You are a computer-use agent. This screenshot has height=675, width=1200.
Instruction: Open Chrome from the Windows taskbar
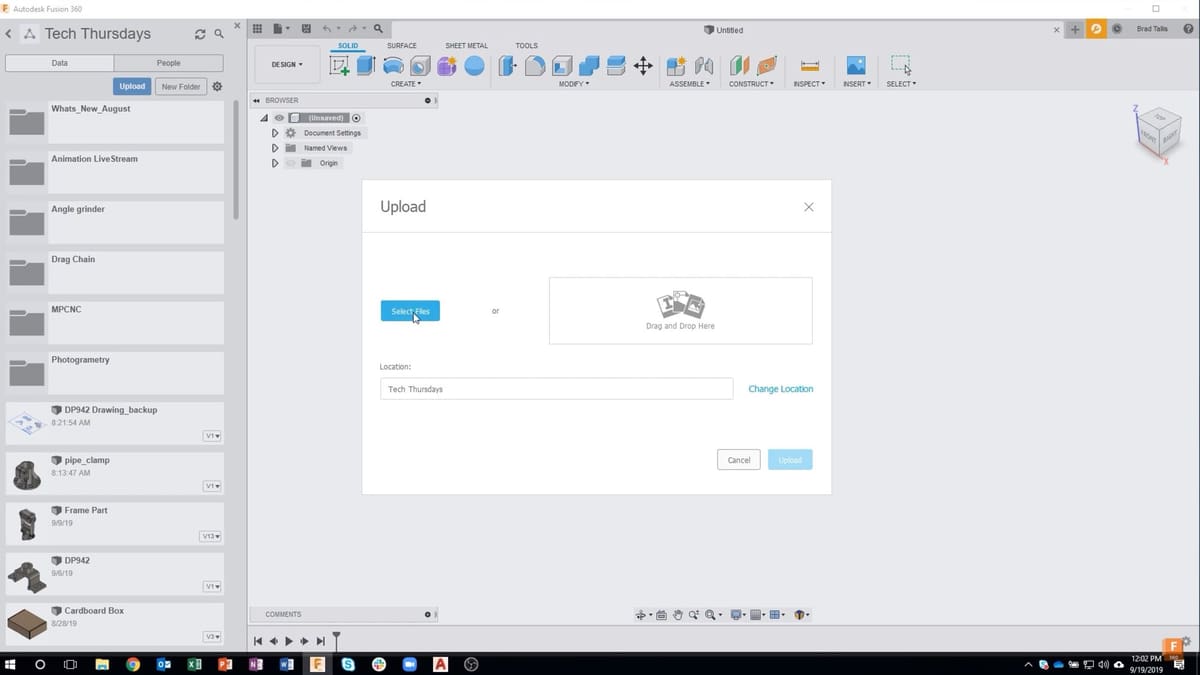coord(133,664)
